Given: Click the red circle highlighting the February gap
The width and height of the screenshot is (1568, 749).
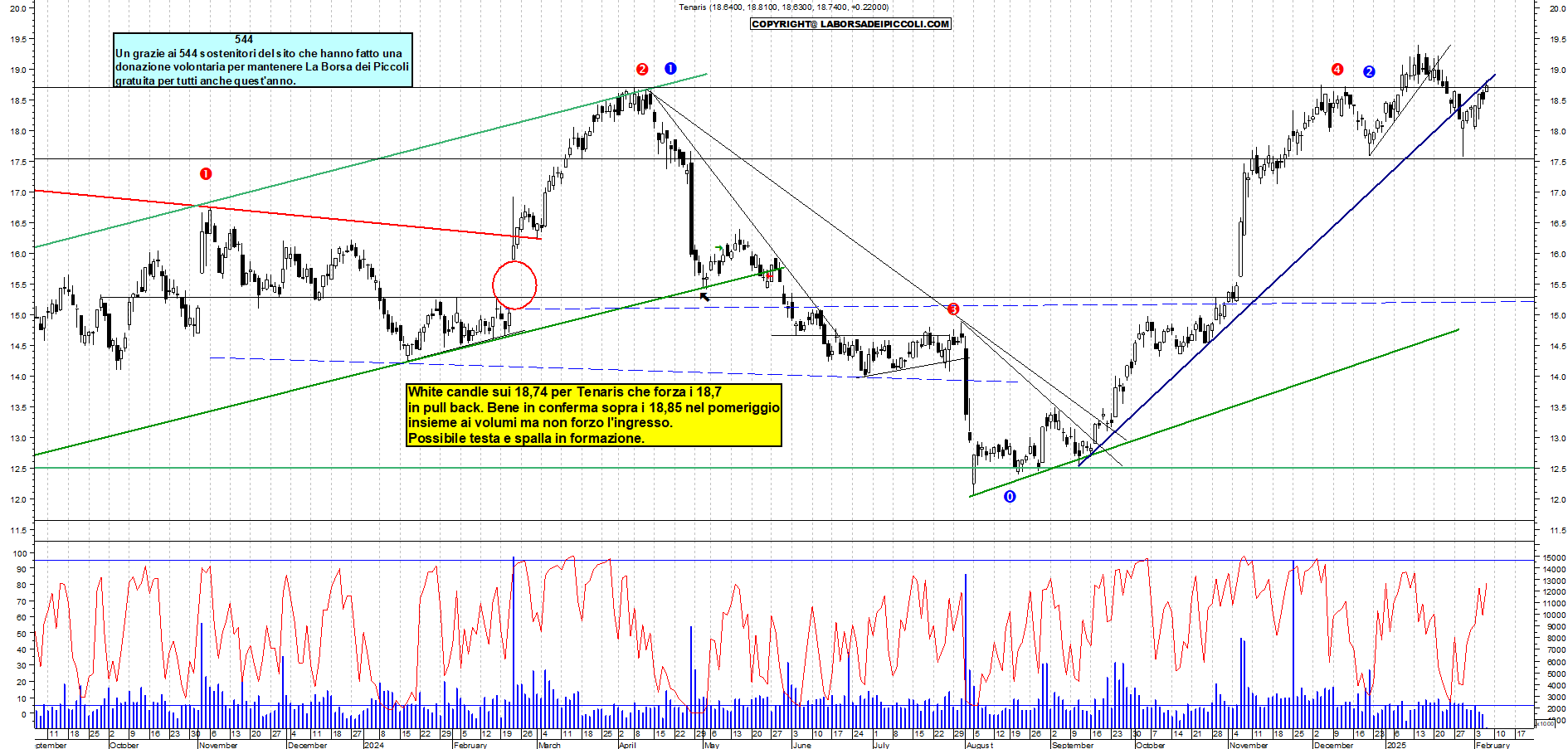Looking at the screenshot, I should (x=514, y=285).
